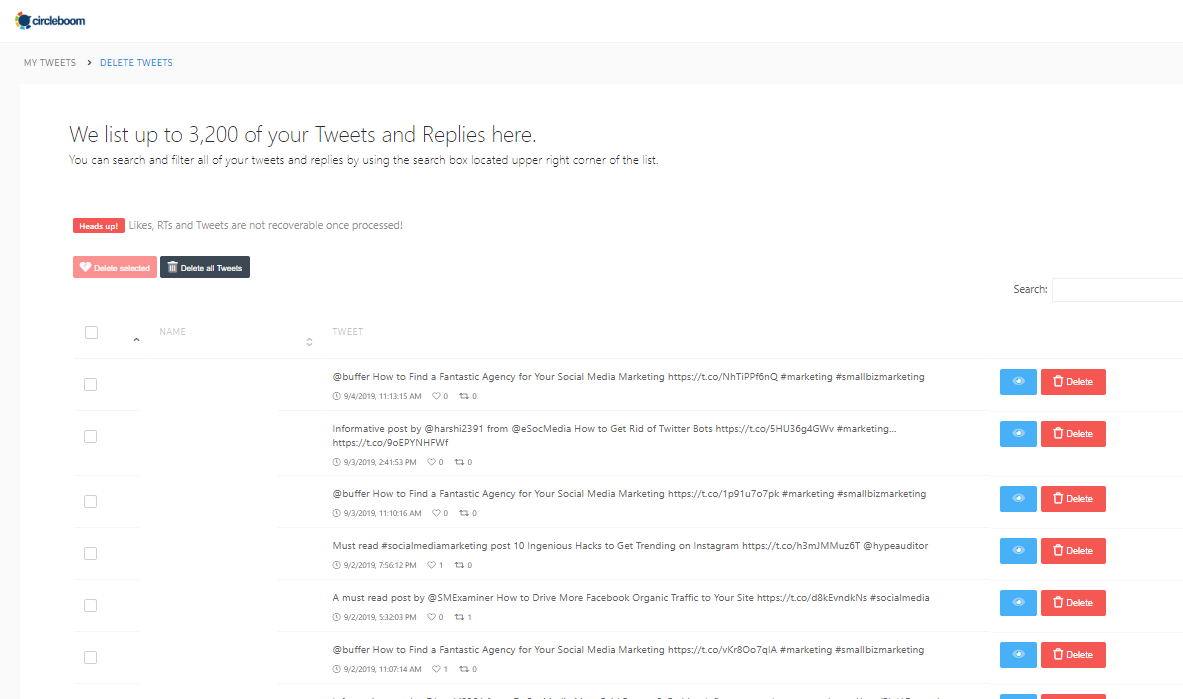The width and height of the screenshot is (1183, 699).
Task: Tick the checkbox for the @SMExaminer tweet
Action: coord(90,605)
